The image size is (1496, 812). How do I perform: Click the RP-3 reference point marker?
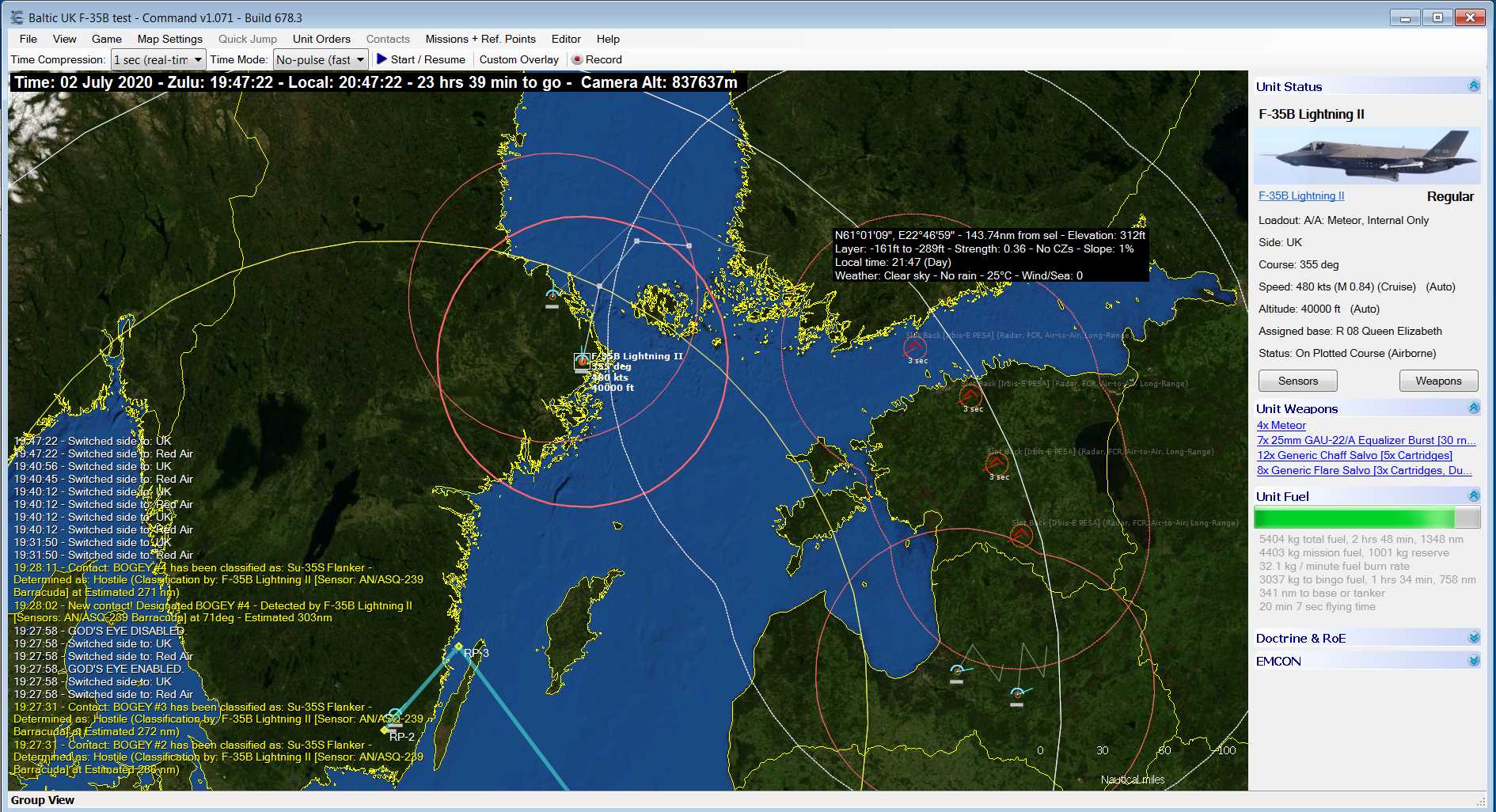pyautogui.click(x=458, y=647)
